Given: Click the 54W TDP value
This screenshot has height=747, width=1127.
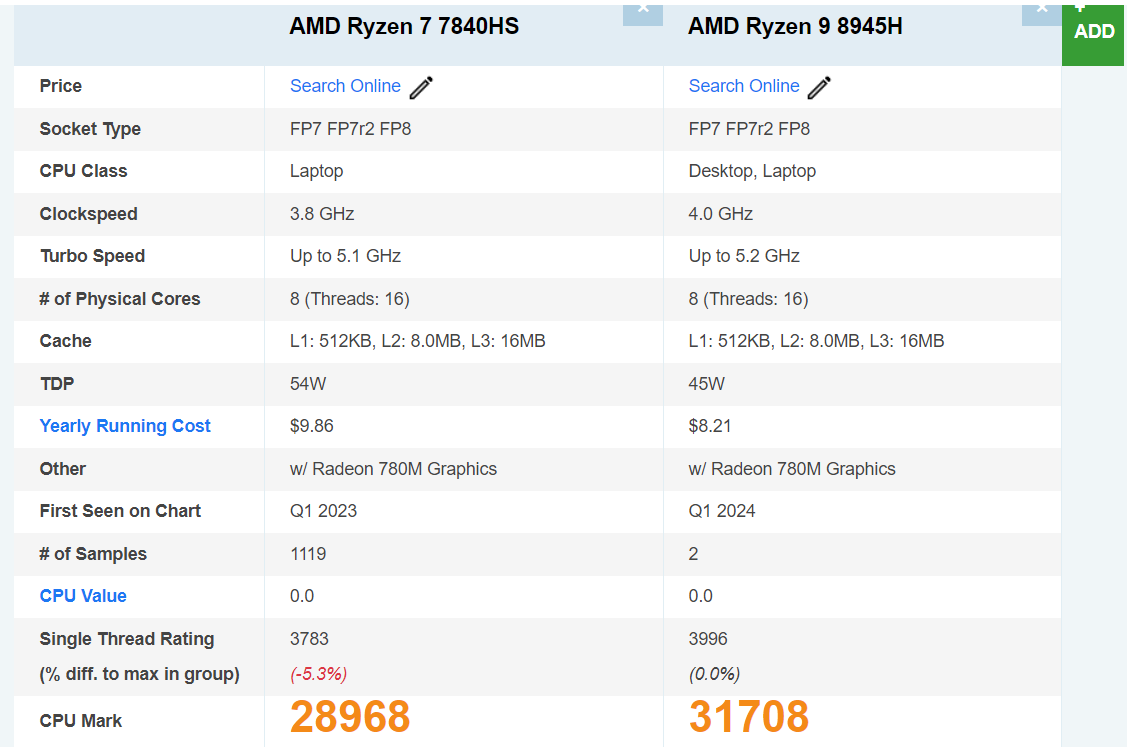Looking at the screenshot, I should click(307, 384).
